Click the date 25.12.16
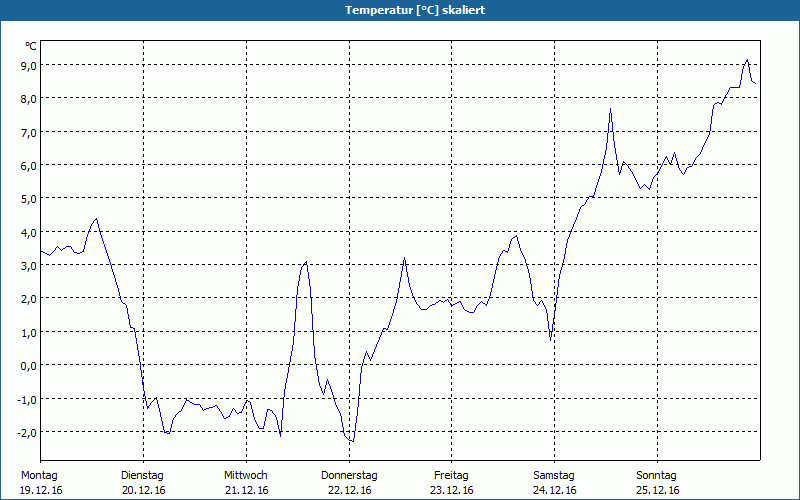The height and width of the screenshot is (500, 800). [657, 490]
